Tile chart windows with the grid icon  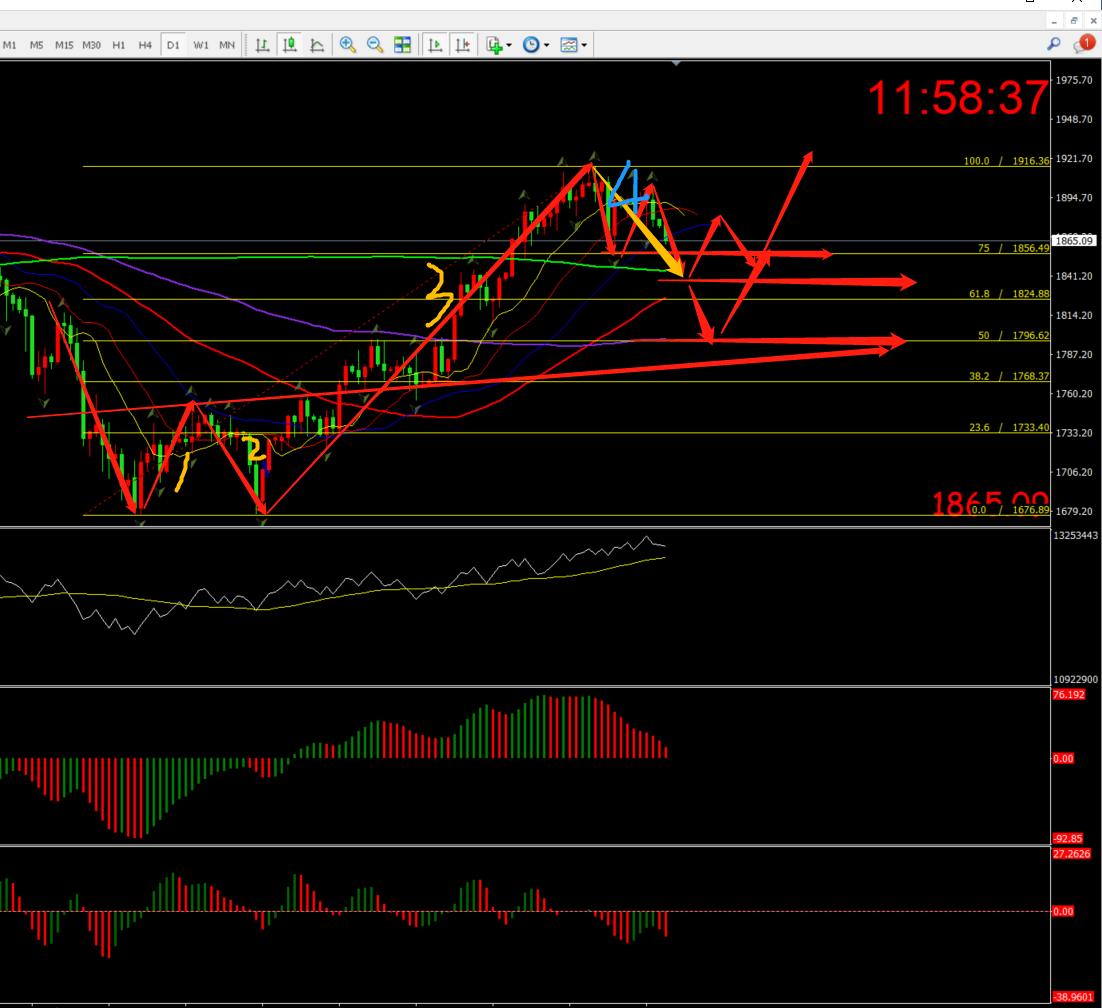[x=402, y=45]
